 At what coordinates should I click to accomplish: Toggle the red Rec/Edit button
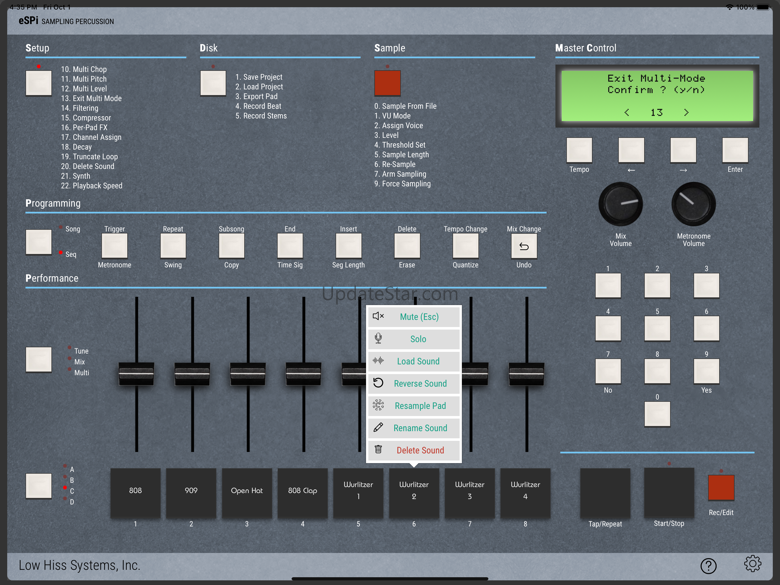coord(721,488)
